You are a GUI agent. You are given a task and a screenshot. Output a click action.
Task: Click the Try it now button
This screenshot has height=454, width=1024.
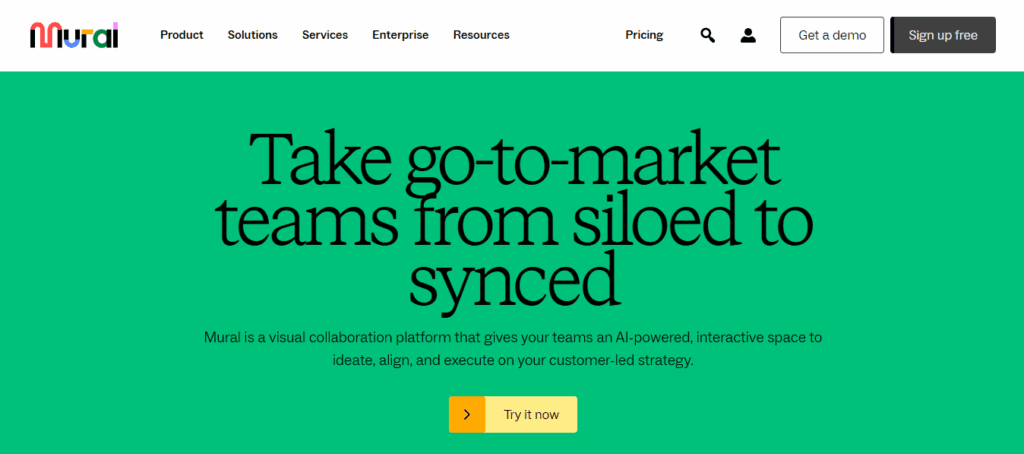coord(513,414)
